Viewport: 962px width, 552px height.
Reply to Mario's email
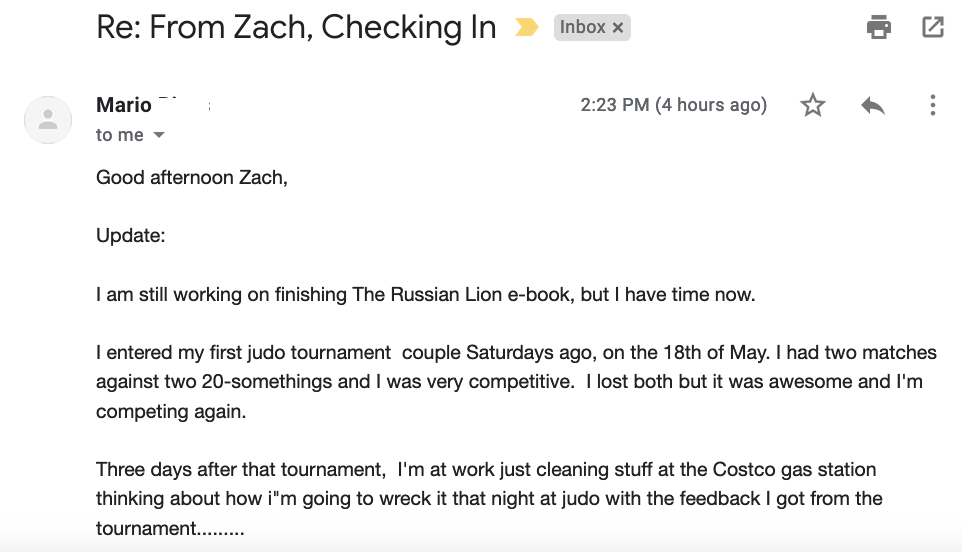(872, 105)
